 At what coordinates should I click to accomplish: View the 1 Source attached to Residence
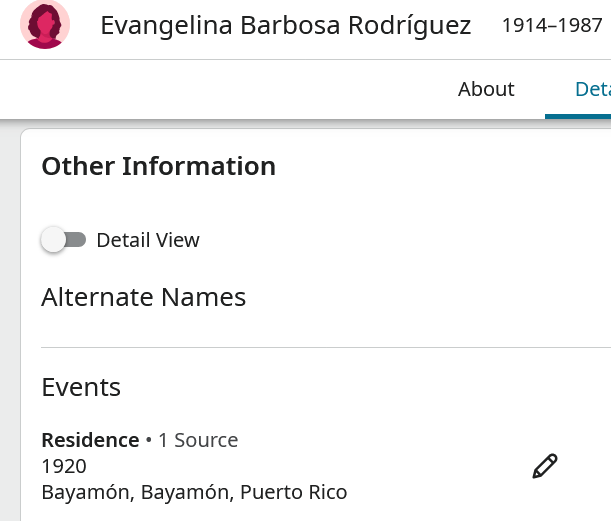point(198,440)
